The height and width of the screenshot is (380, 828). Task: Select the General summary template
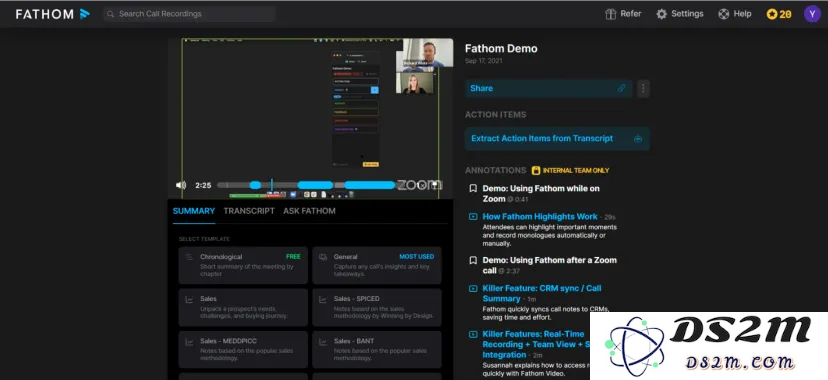click(x=377, y=265)
